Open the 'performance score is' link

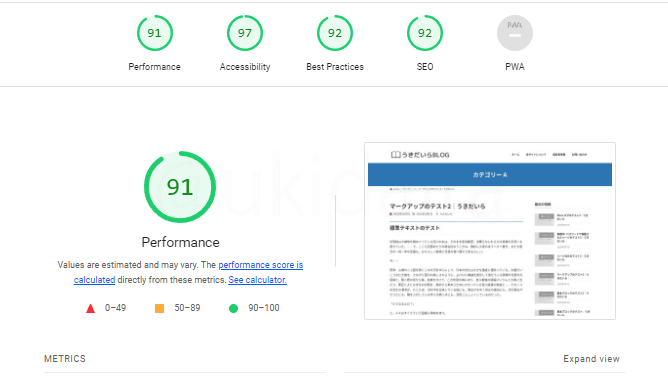click(x=261, y=265)
